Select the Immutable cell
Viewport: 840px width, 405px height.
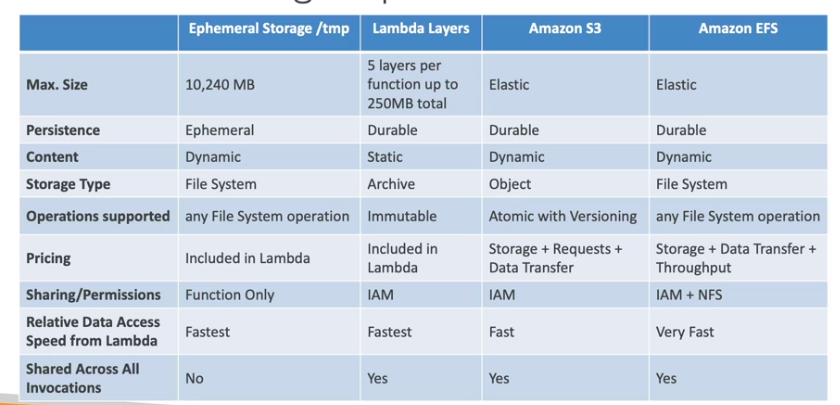tap(401, 216)
